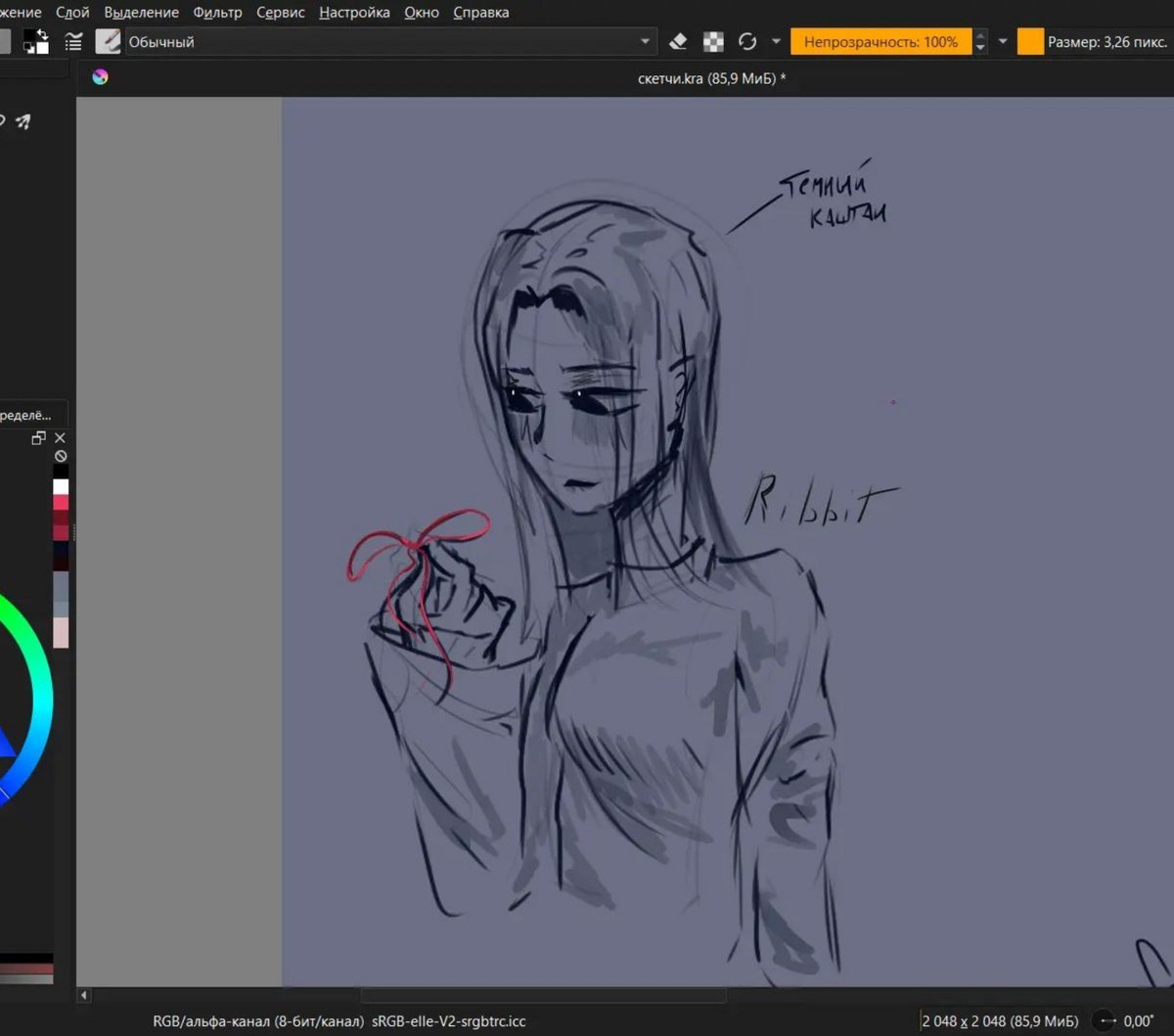This screenshot has width=1174, height=1036.
Task: Click the sRGB-elle-V2-srgbtrc.icc profile text
Action: point(449,1021)
